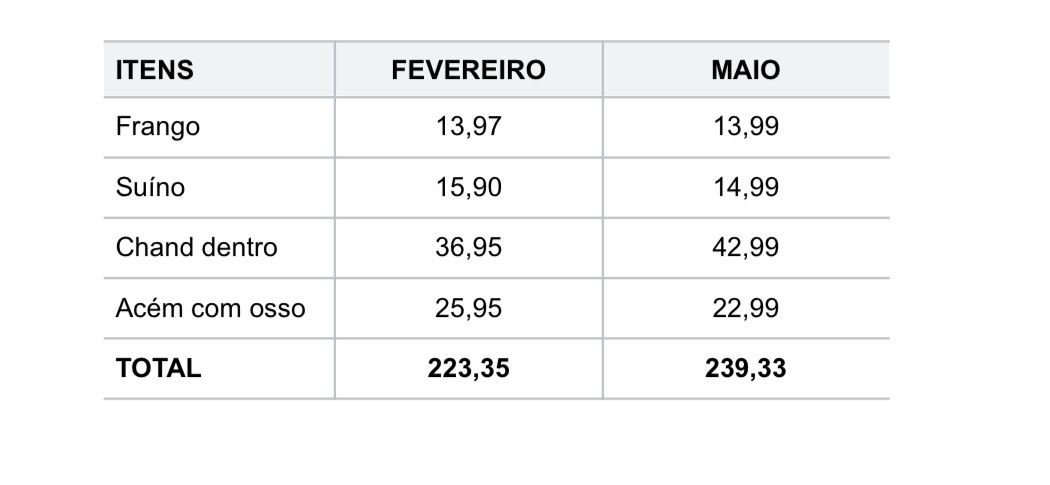Select Chand dentro February value 36,95
Screen dimensions: 1050x485
coord(469,247)
